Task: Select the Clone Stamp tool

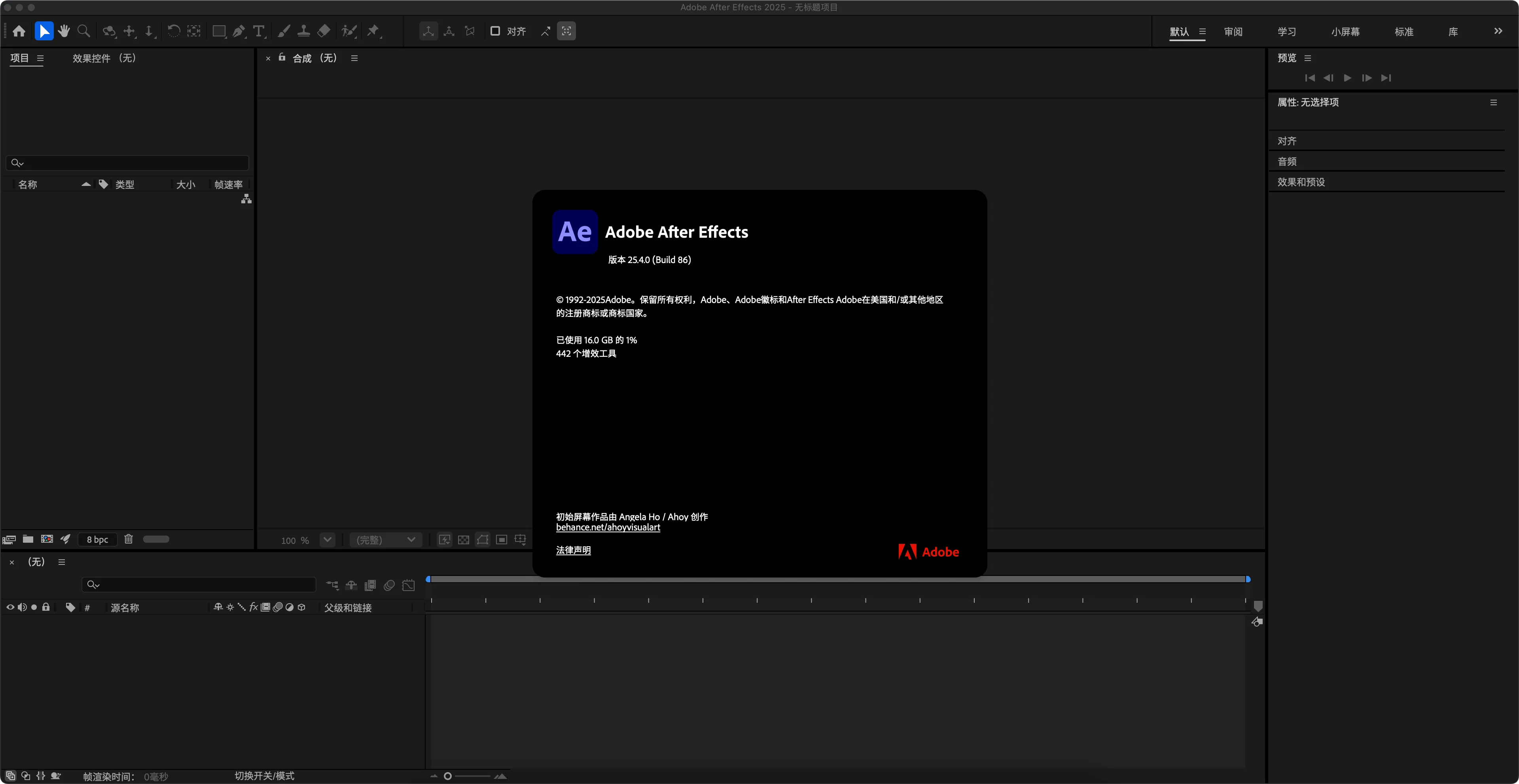Action: [x=304, y=31]
